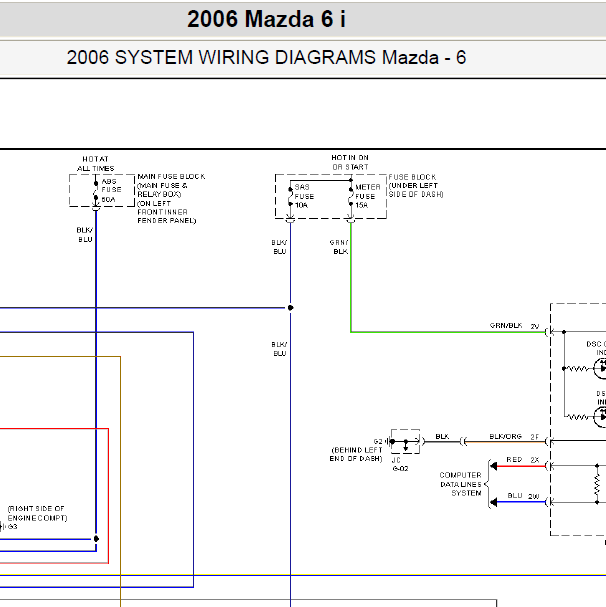Click BLK/BLU label directly below SAS fuse
The image size is (606, 607).
[279, 247]
